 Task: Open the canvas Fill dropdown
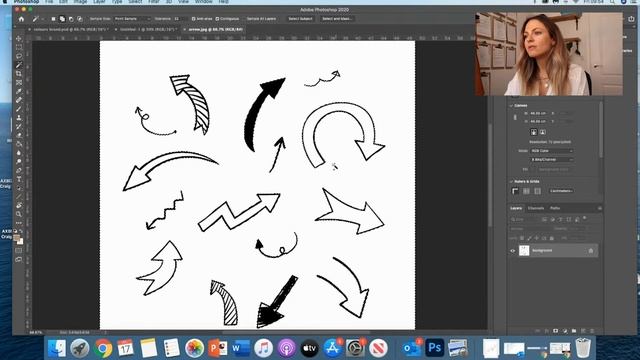554,169
